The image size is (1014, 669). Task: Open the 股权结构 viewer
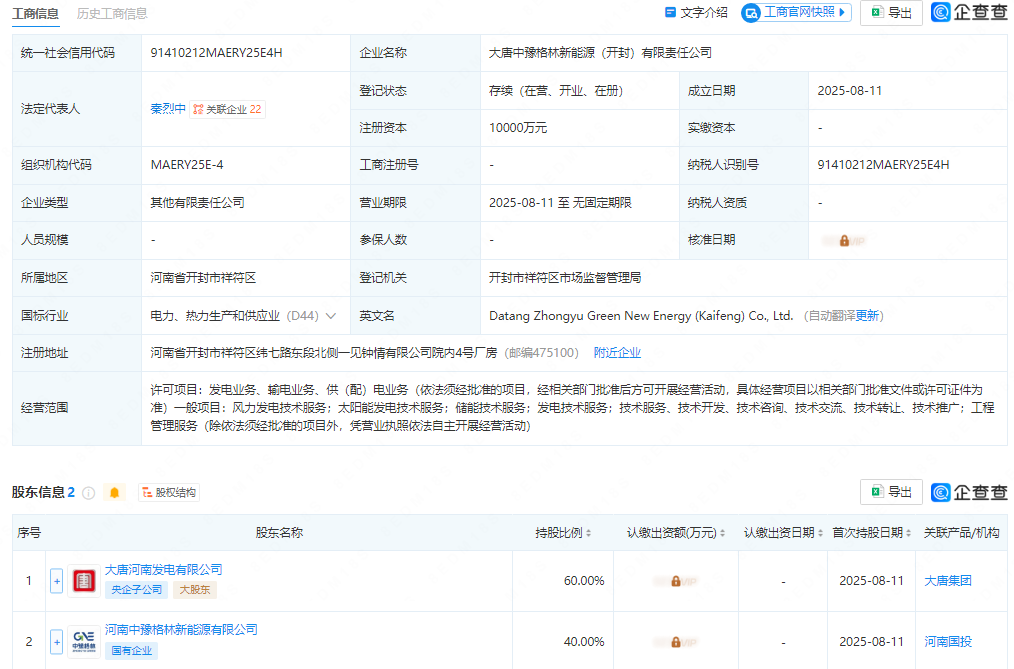point(168,492)
